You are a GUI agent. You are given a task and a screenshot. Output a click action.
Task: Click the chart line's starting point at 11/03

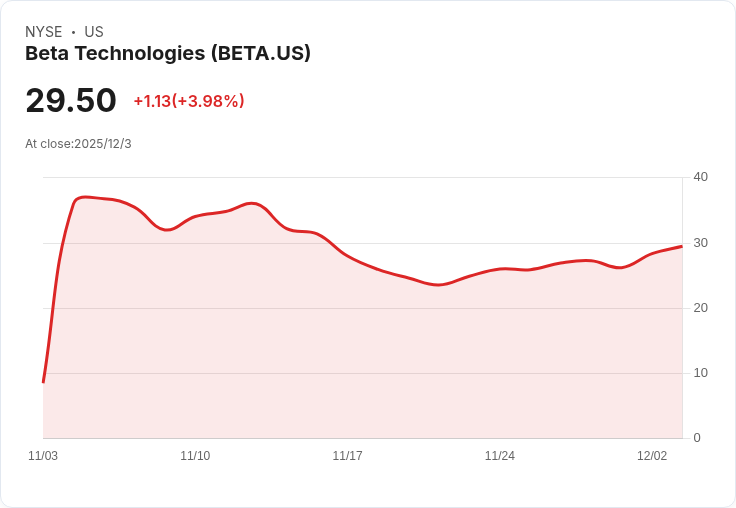pos(43,382)
